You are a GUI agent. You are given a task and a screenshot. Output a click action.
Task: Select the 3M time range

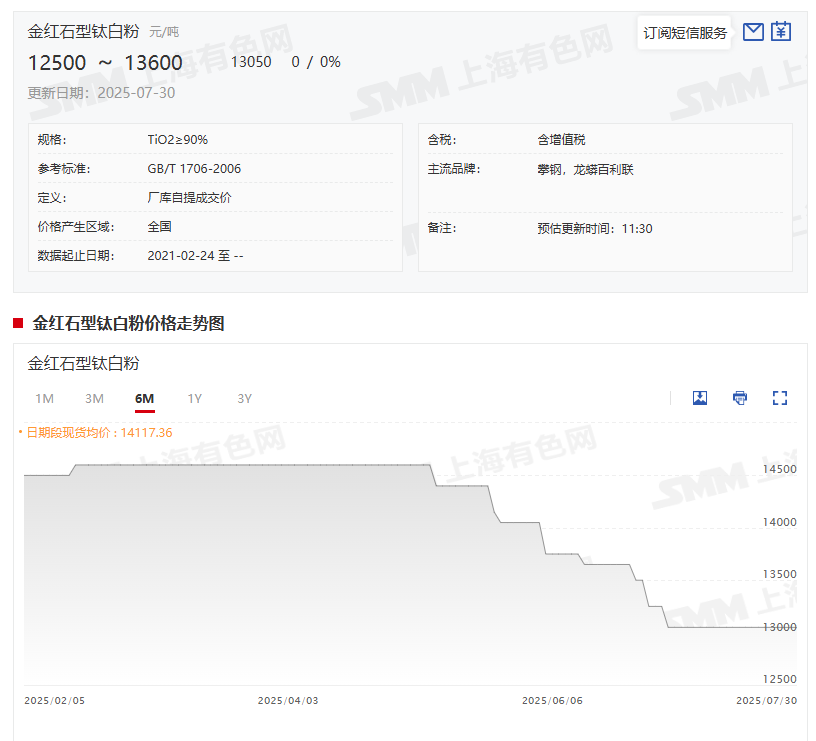(94, 399)
